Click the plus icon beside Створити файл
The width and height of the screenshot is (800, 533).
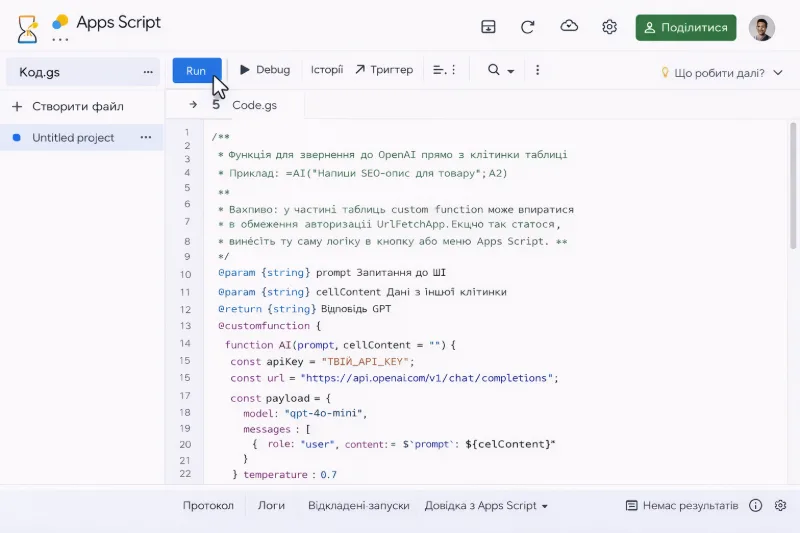(17, 107)
